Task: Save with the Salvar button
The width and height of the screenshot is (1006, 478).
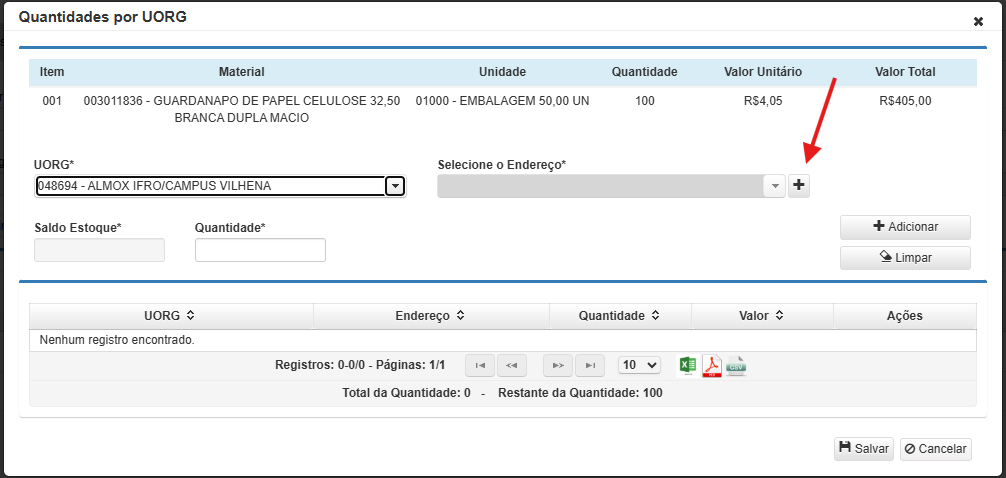Action: pos(863,449)
